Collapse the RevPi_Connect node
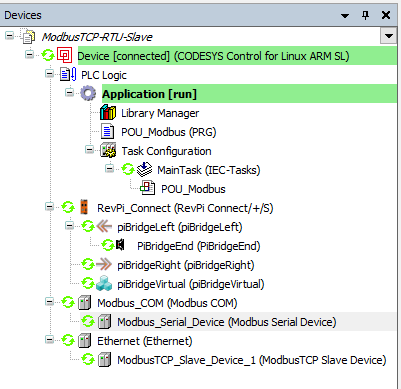The image size is (401, 389). pos(49,206)
